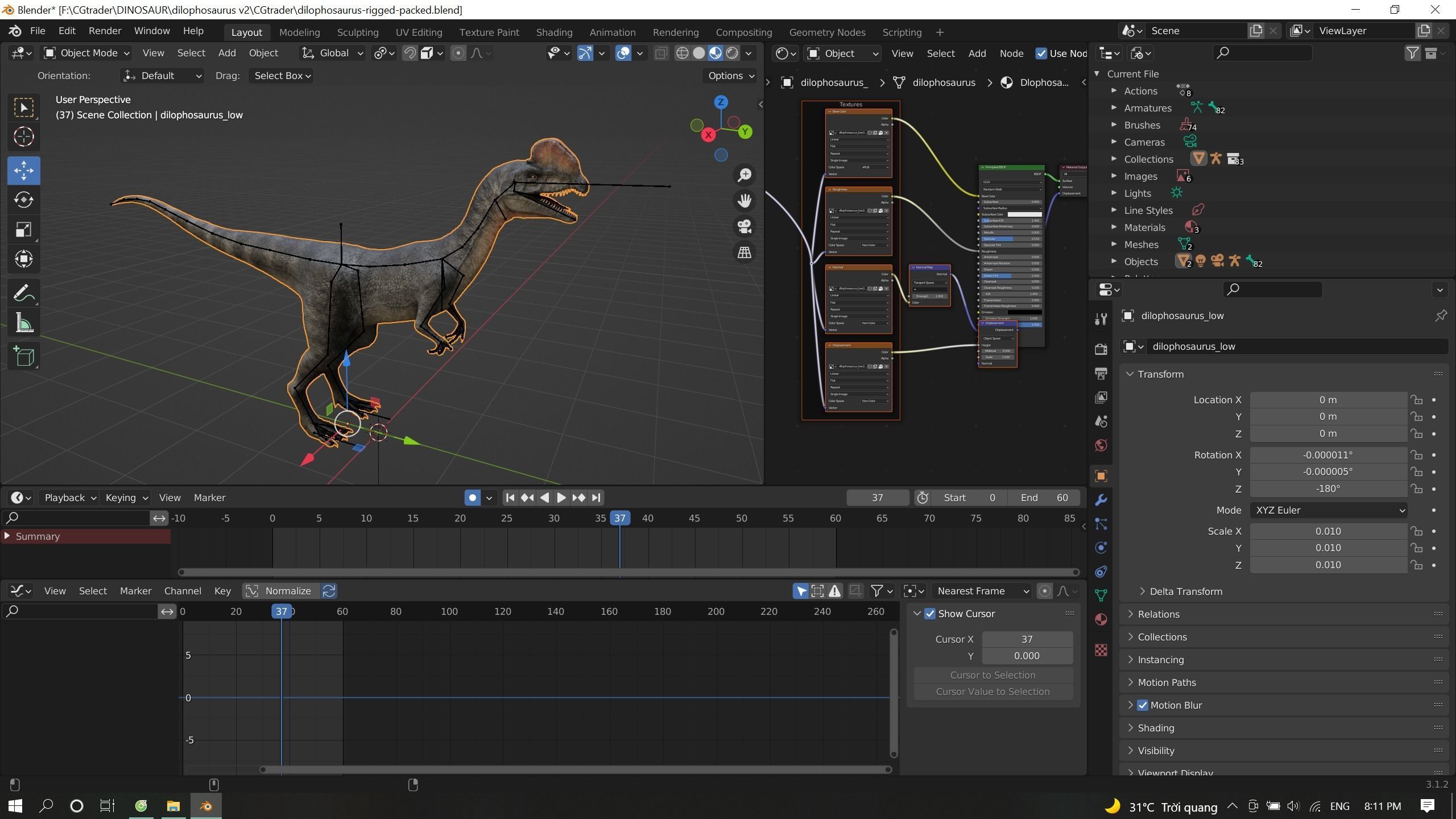Select the Add Cube tool
Viewport: 1456px width, 819px height.
pyautogui.click(x=23, y=357)
